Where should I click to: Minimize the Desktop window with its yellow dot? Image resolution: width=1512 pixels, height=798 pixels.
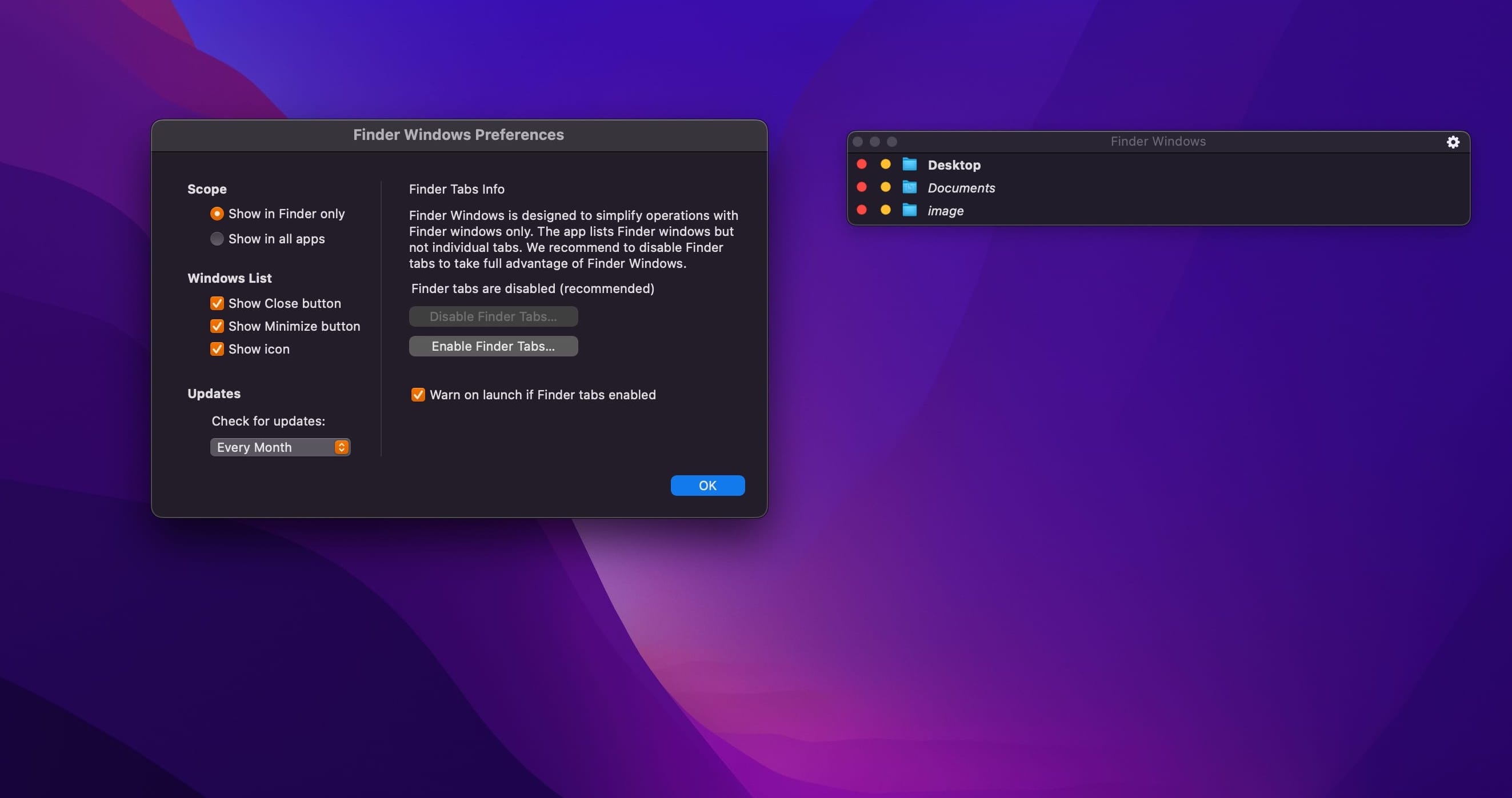pos(885,165)
